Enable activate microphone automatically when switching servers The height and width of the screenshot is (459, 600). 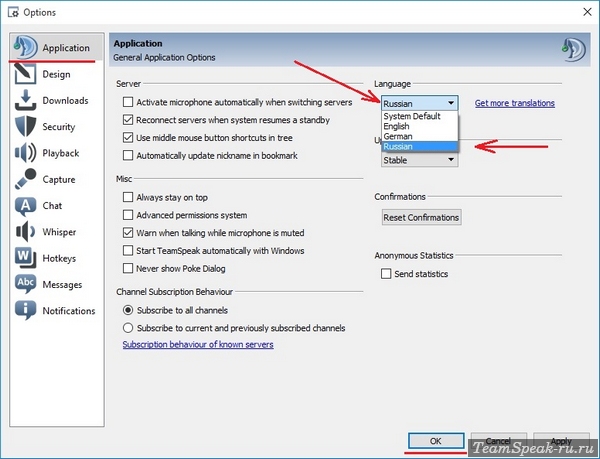coord(128,102)
